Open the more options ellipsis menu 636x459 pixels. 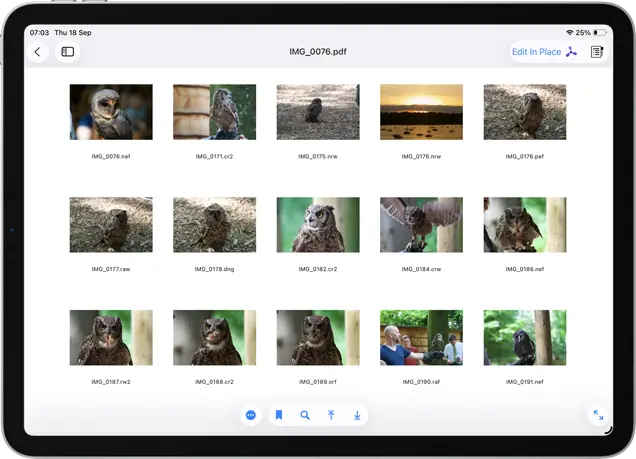pyautogui.click(x=251, y=415)
